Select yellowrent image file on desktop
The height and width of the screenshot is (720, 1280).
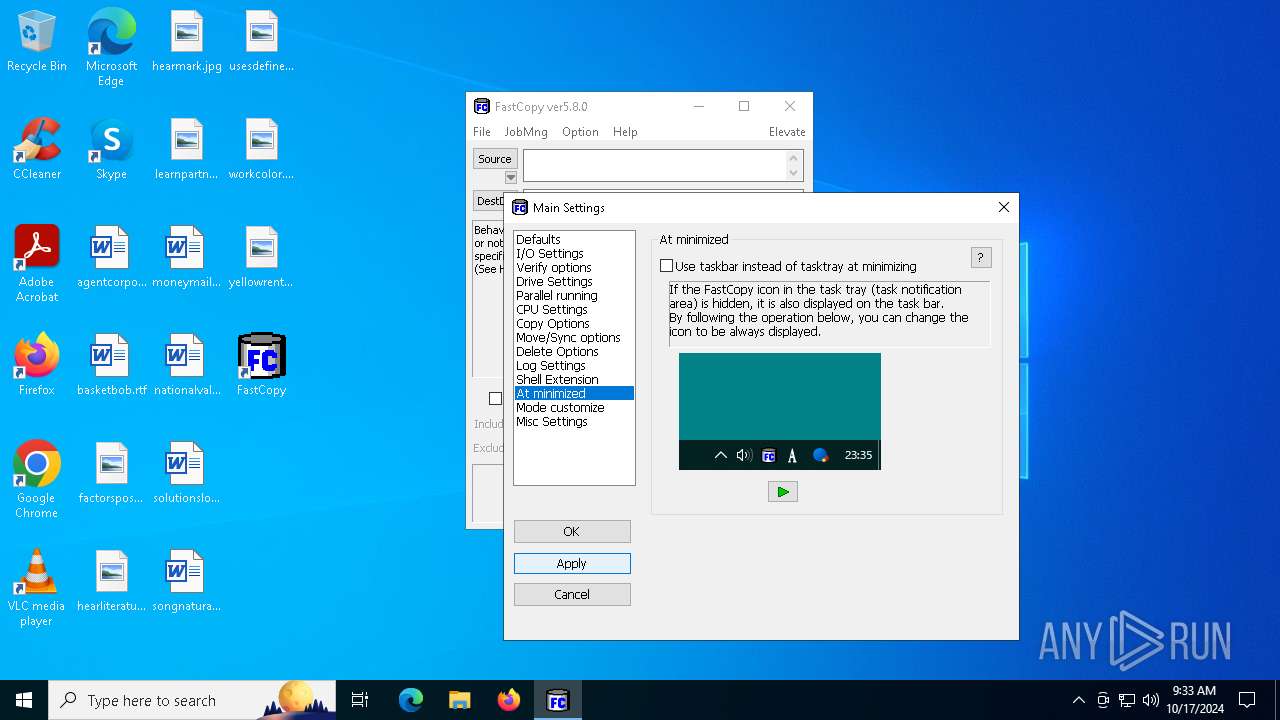point(261,258)
